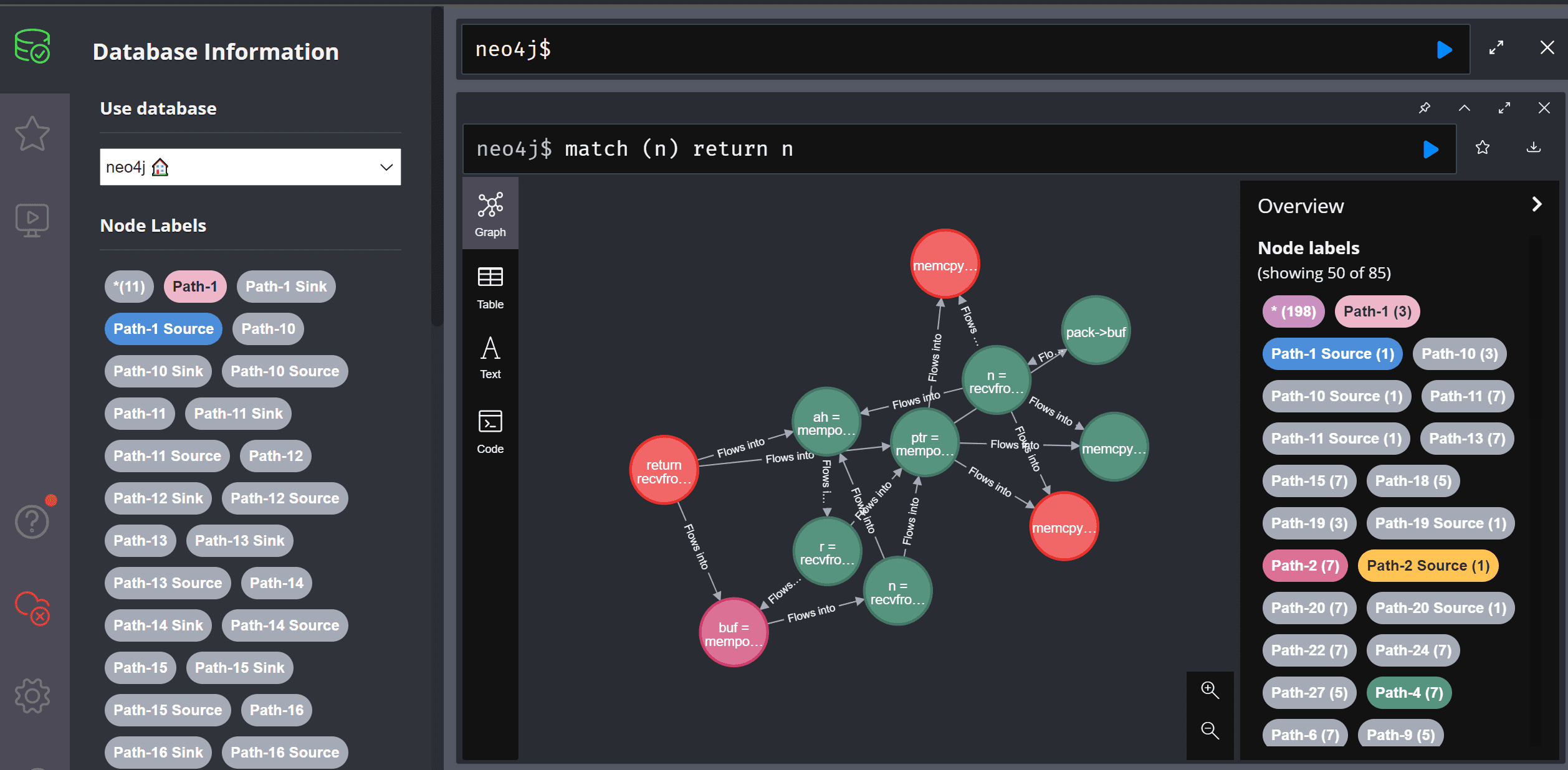Select Path-1 Source node label
Image resolution: width=1568 pixels, height=770 pixels.
click(x=162, y=328)
